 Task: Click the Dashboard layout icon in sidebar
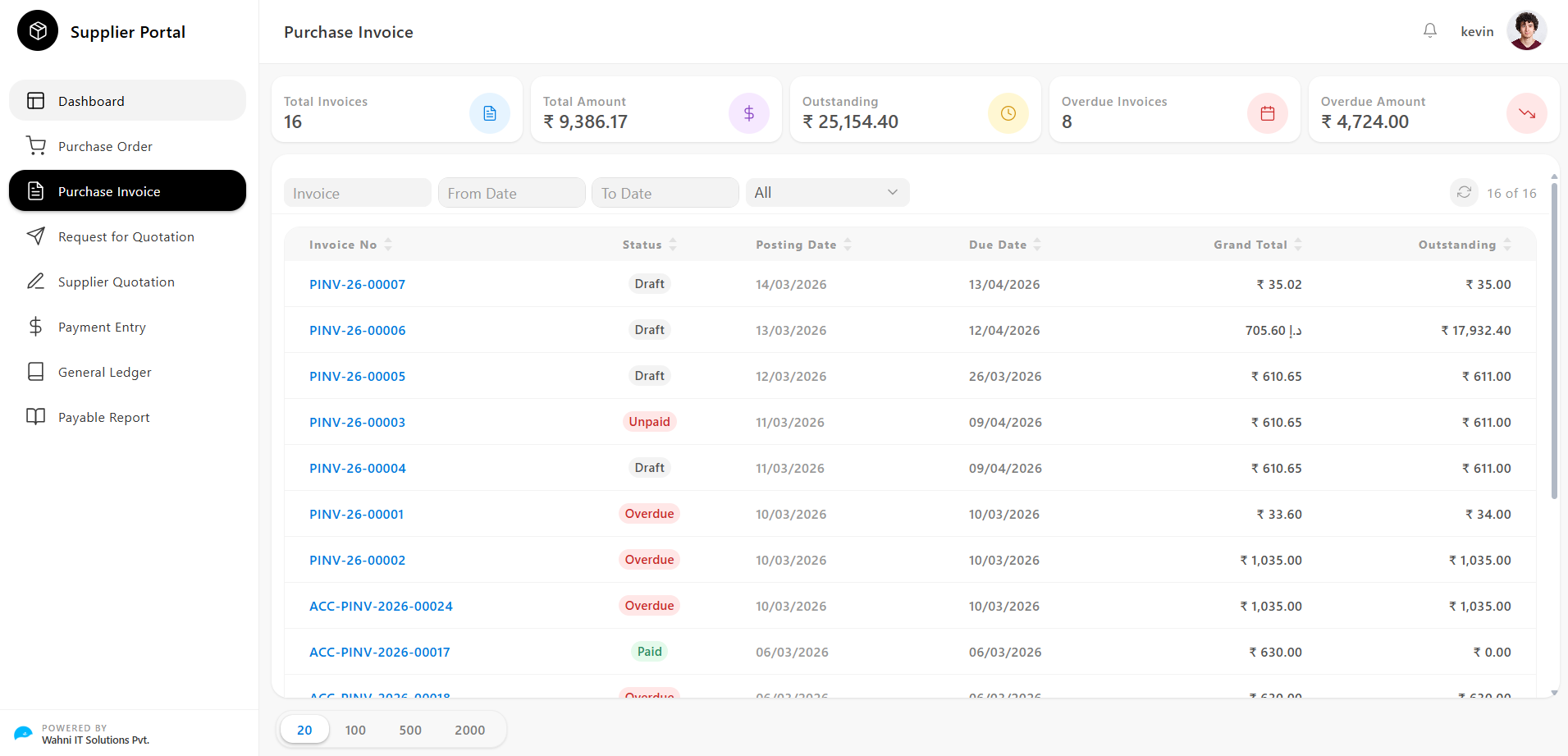36,101
